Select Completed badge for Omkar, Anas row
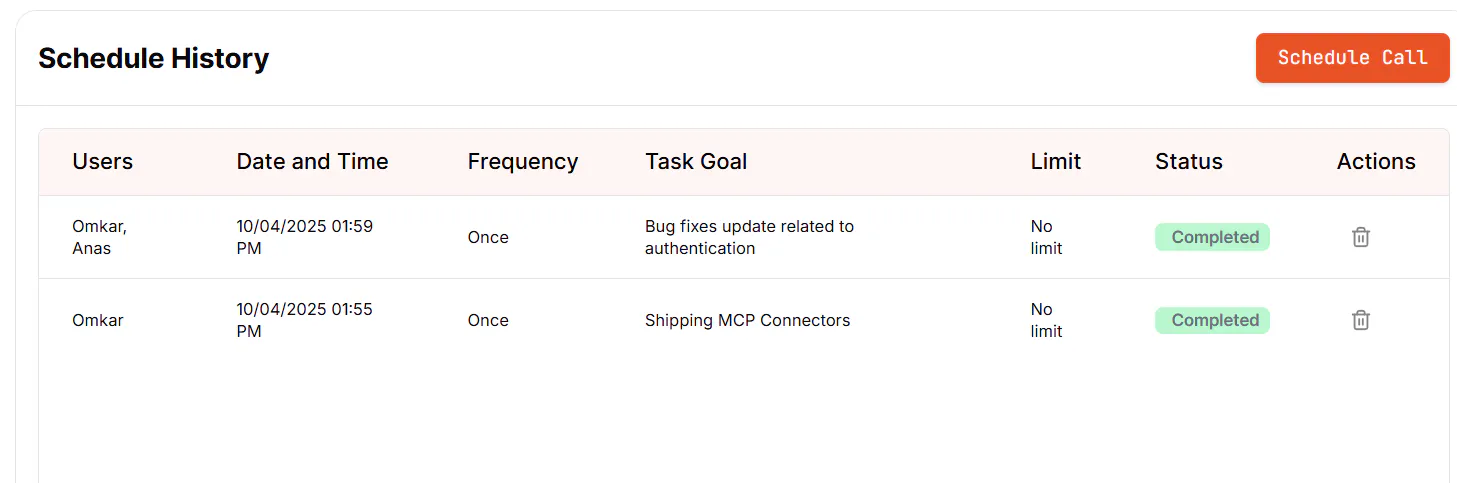The image size is (1457, 483). [x=1212, y=237]
